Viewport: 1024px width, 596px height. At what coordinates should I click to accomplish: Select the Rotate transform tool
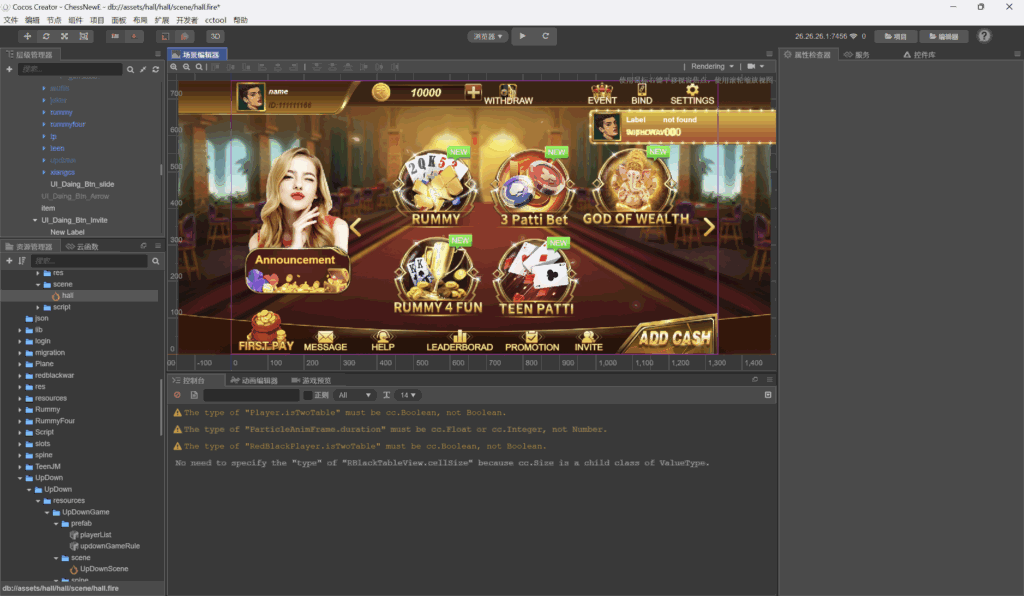pos(47,36)
